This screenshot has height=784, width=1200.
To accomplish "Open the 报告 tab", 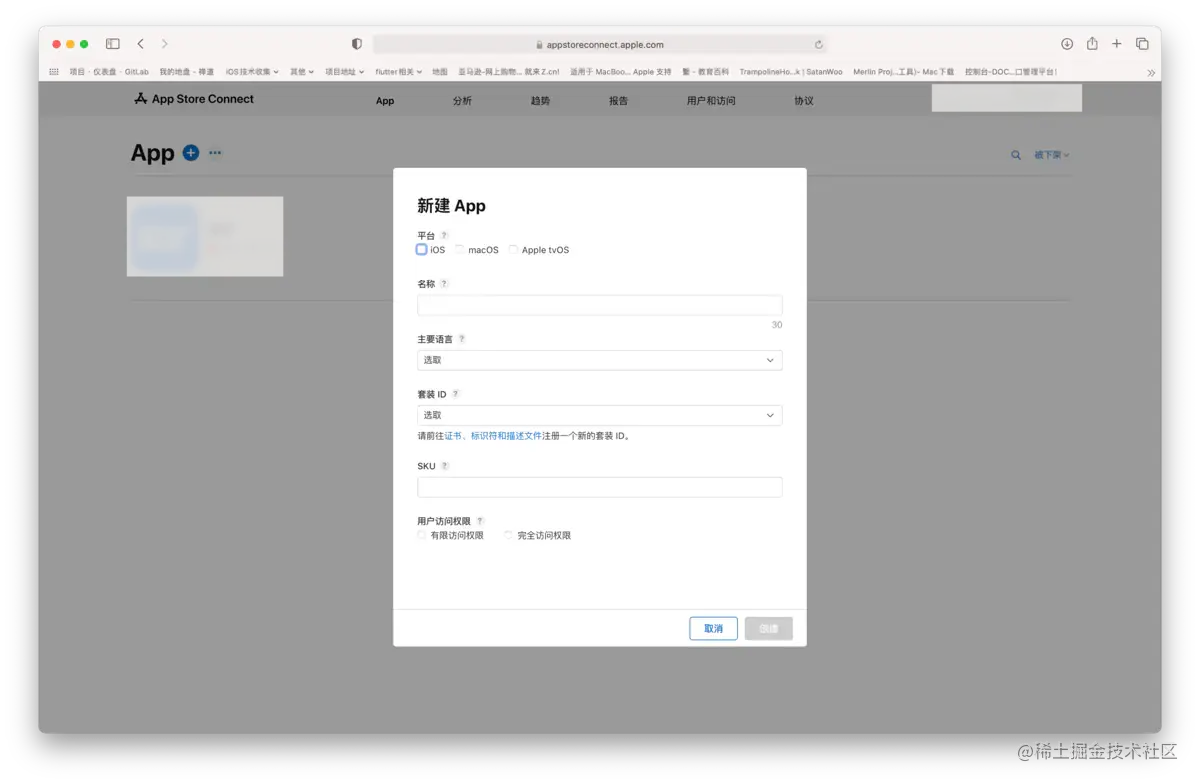I will (x=618, y=101).
